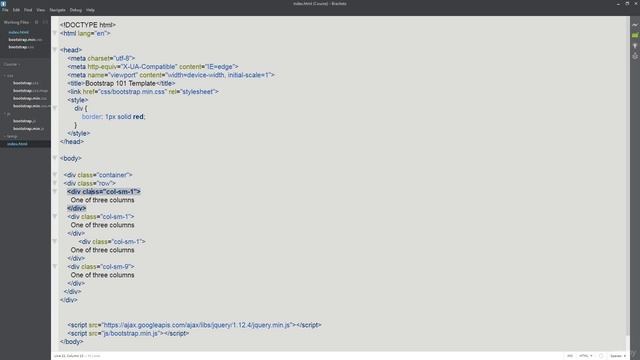Screen dimensions: 640x360
Task: Open the File menu
Action: tap(5, 10)
